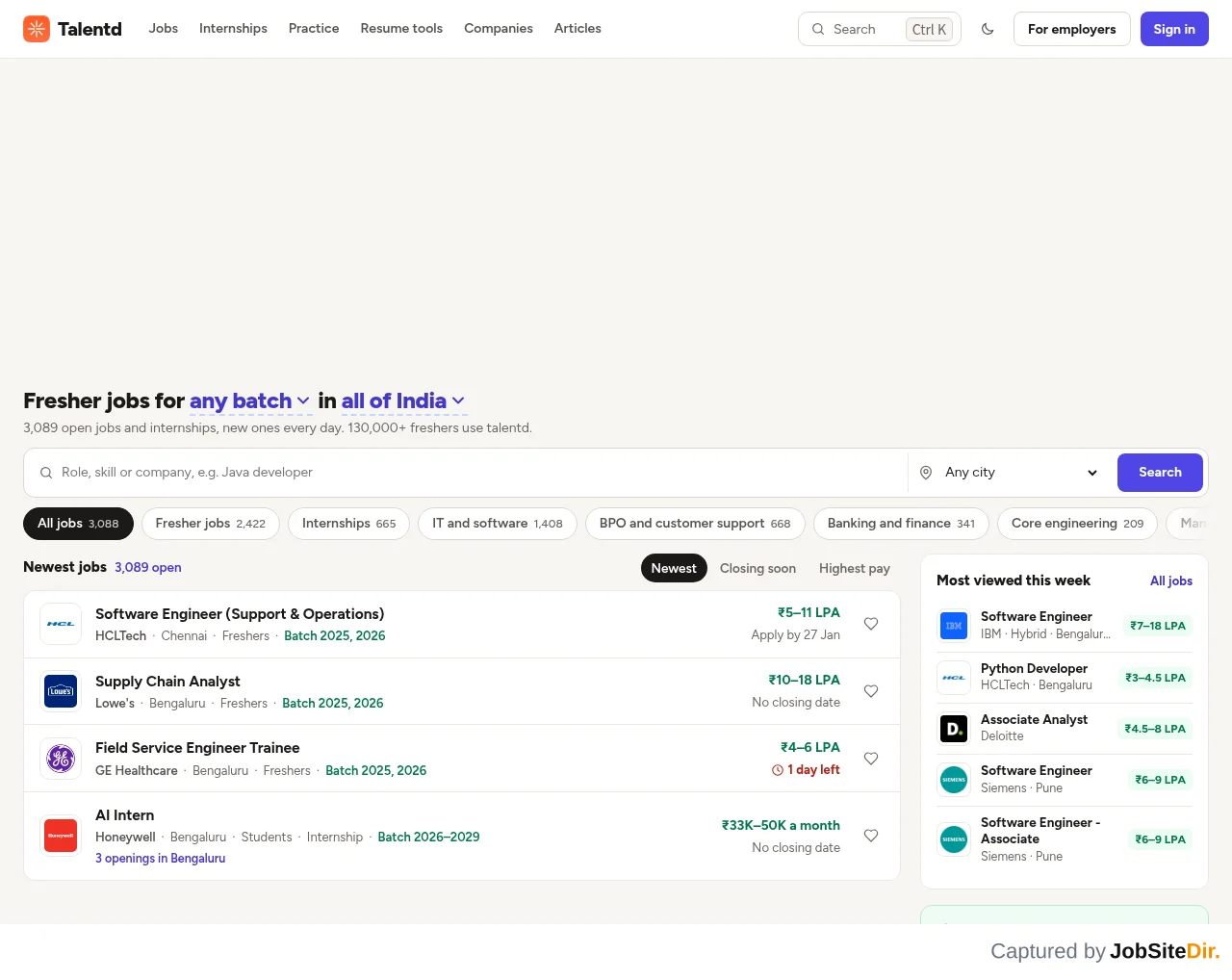The image size is (1232, 980).
Task: Open the Any city dropdown
Action: point(1011,473)
